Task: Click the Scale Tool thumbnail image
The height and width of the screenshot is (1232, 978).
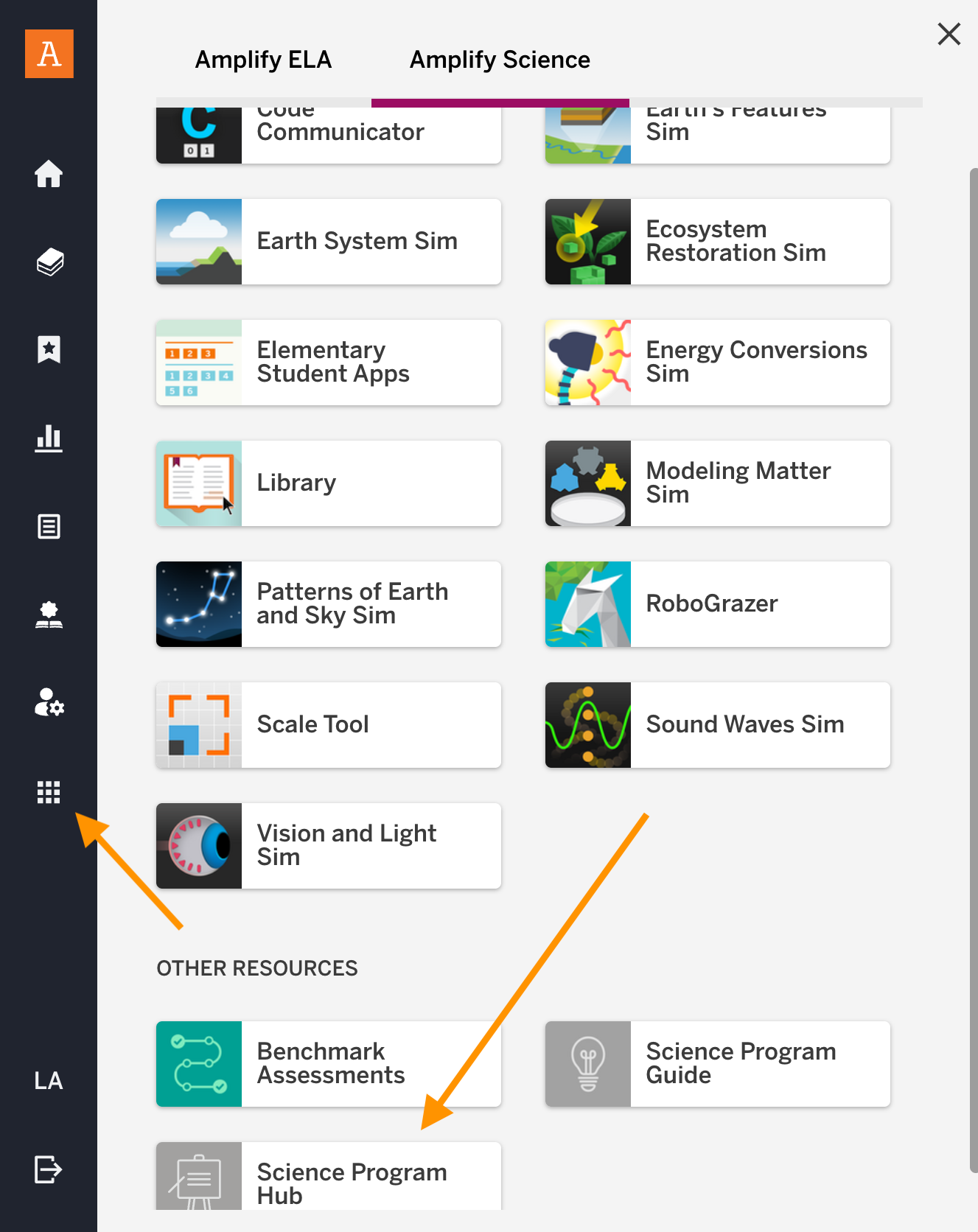Action: (199, 725)
